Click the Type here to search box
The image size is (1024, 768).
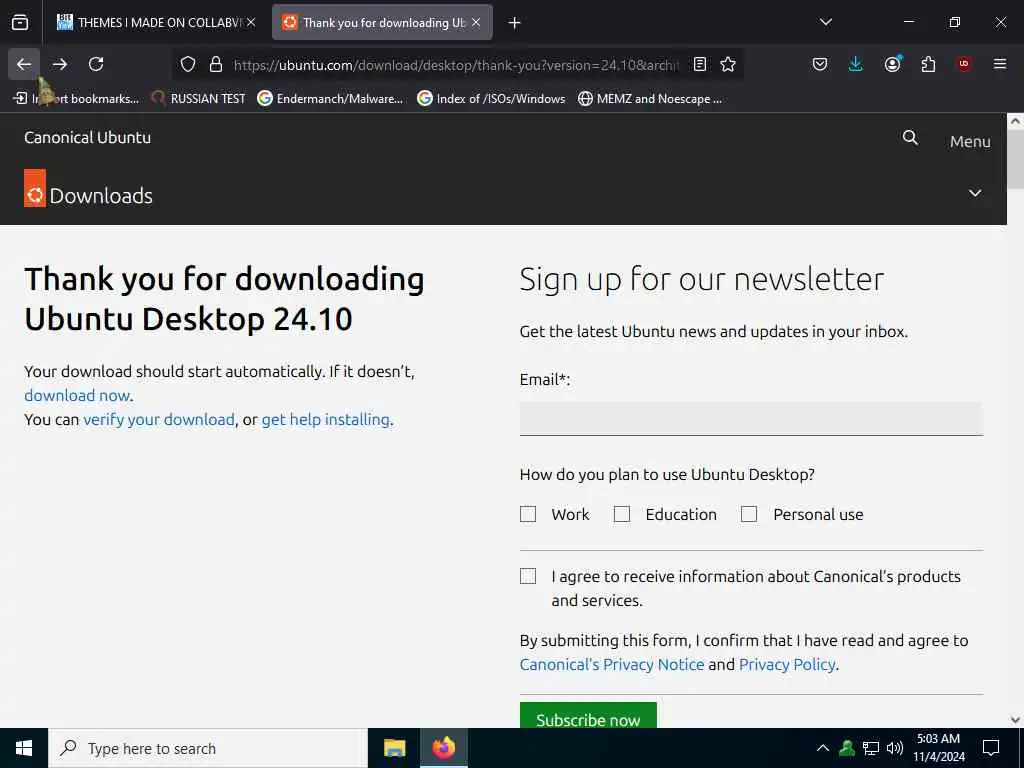pos(208,748)
